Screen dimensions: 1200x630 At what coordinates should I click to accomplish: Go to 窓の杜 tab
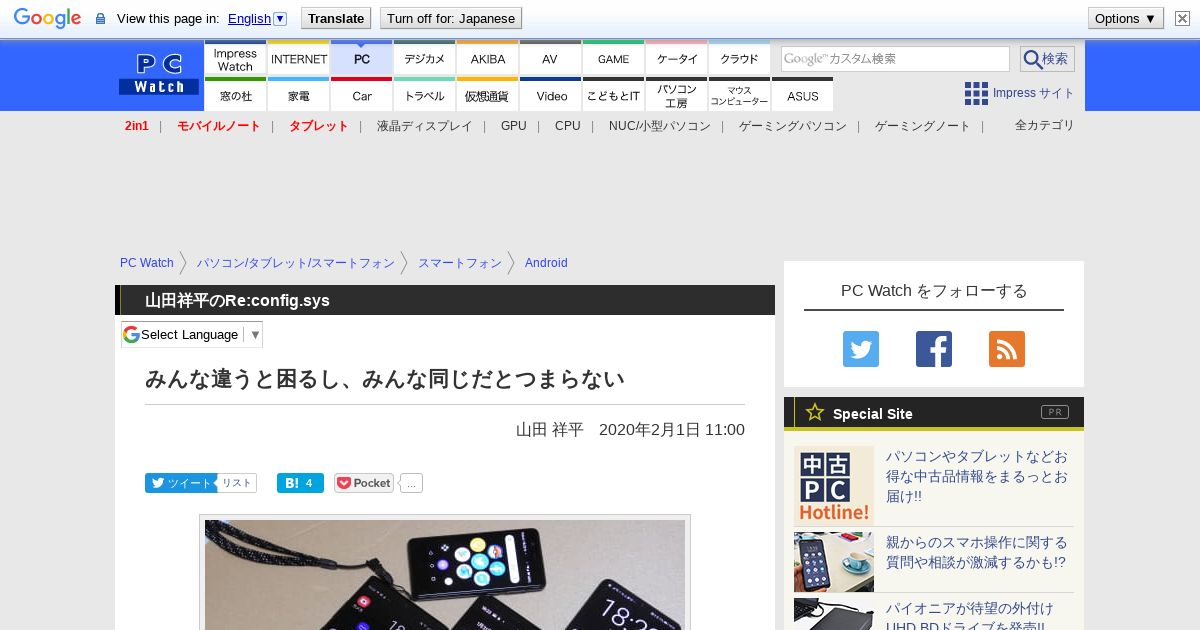pyautogui.click(x=235, y=95)
